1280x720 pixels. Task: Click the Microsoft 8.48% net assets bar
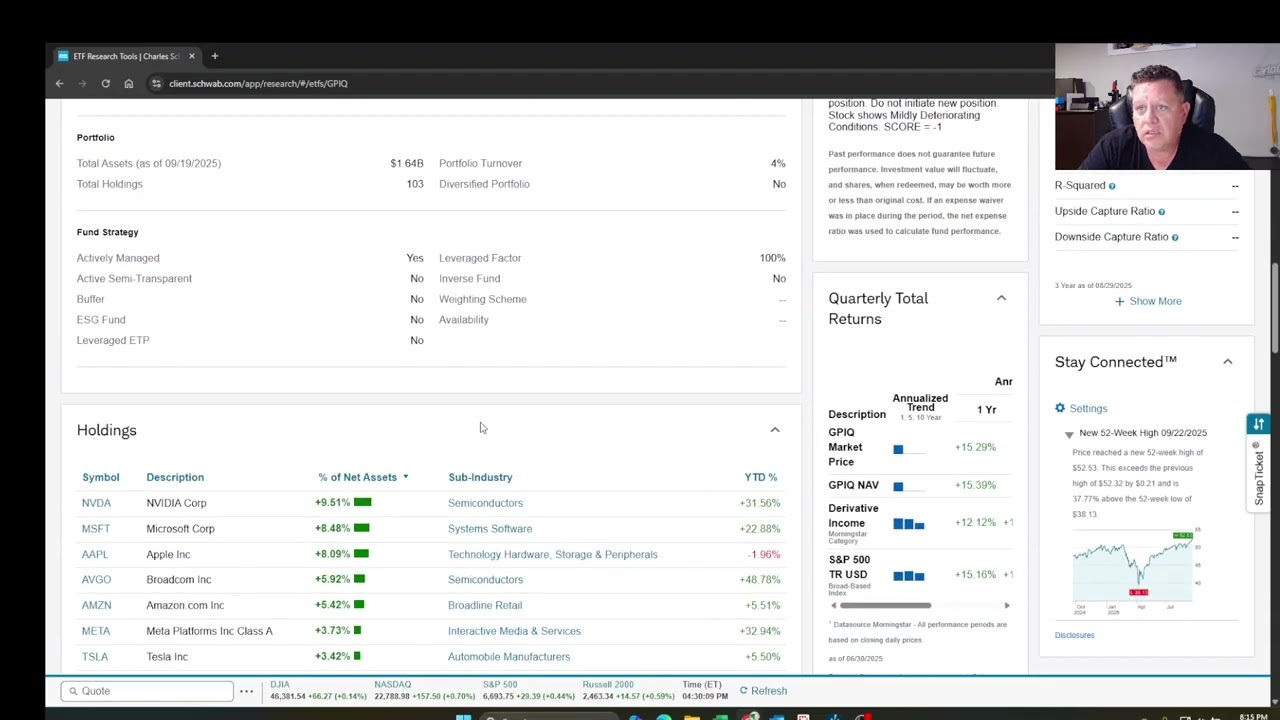(361, 529)
